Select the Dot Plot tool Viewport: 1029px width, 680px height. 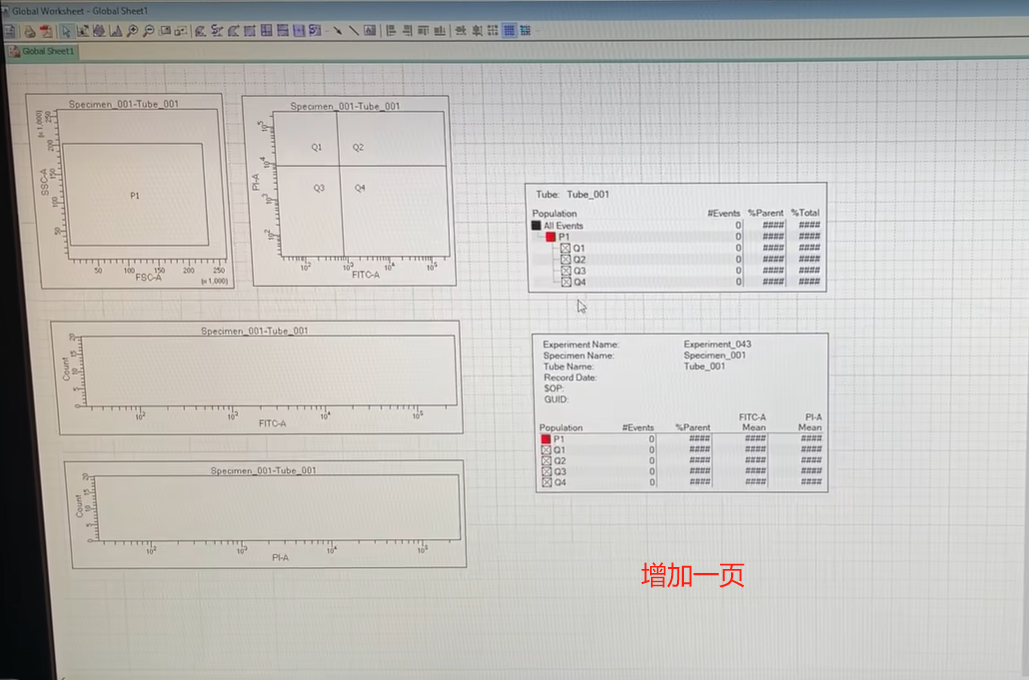tap(83, 31)
